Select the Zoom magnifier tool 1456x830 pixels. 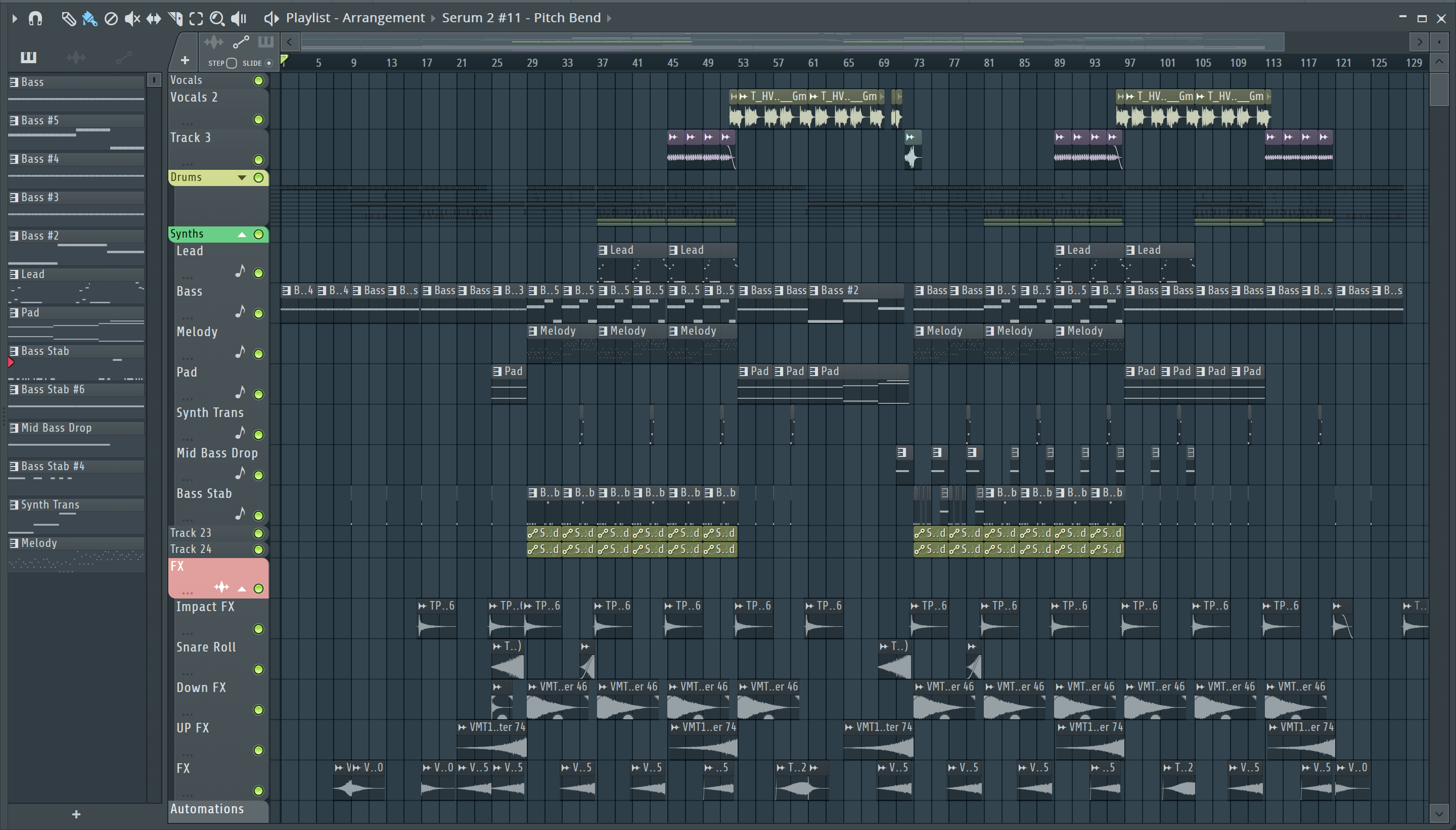[x=217, y=19]
